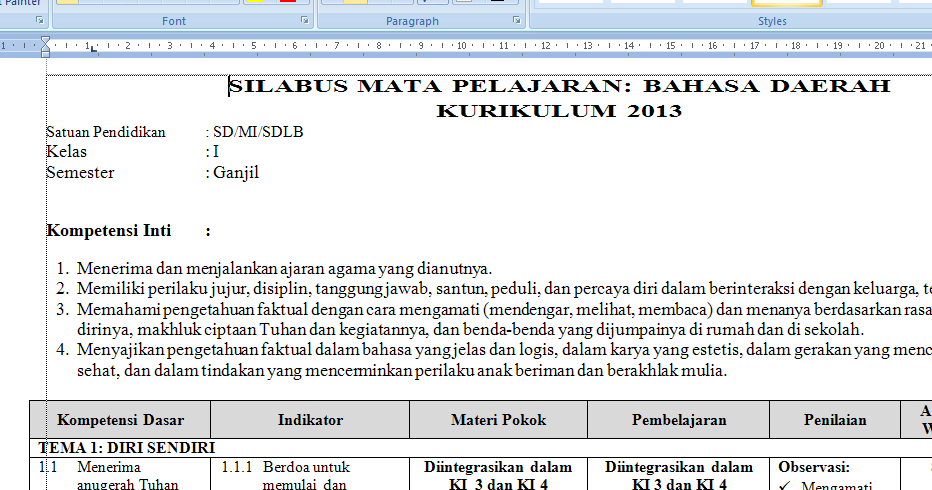The height and width of the screenshot is (490, 932).
Task: Click the 'Satuan Pendidikan' label
Action: pyautogui.click(x=106, y=132)
